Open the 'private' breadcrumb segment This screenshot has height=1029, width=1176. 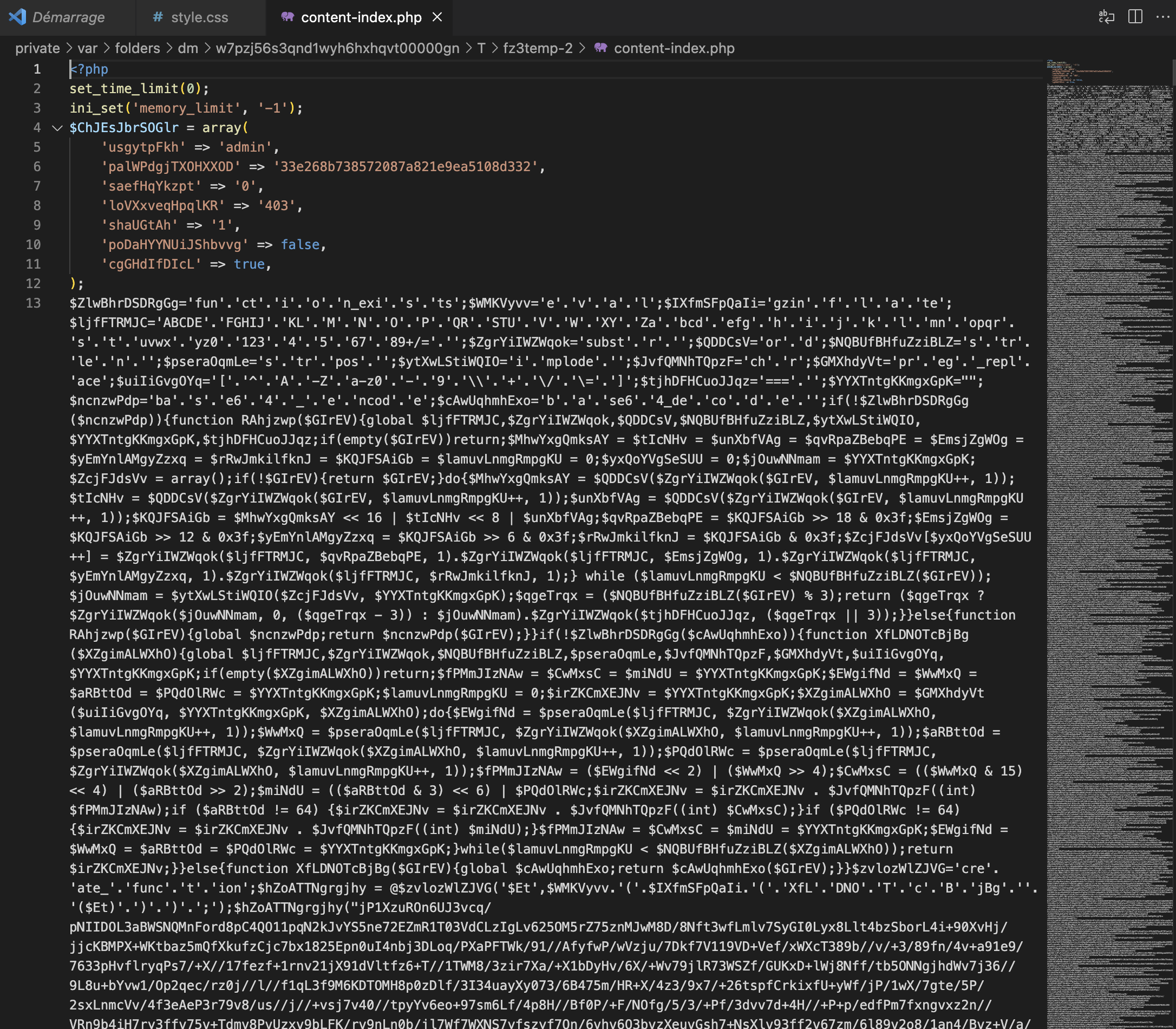[37, 48]
